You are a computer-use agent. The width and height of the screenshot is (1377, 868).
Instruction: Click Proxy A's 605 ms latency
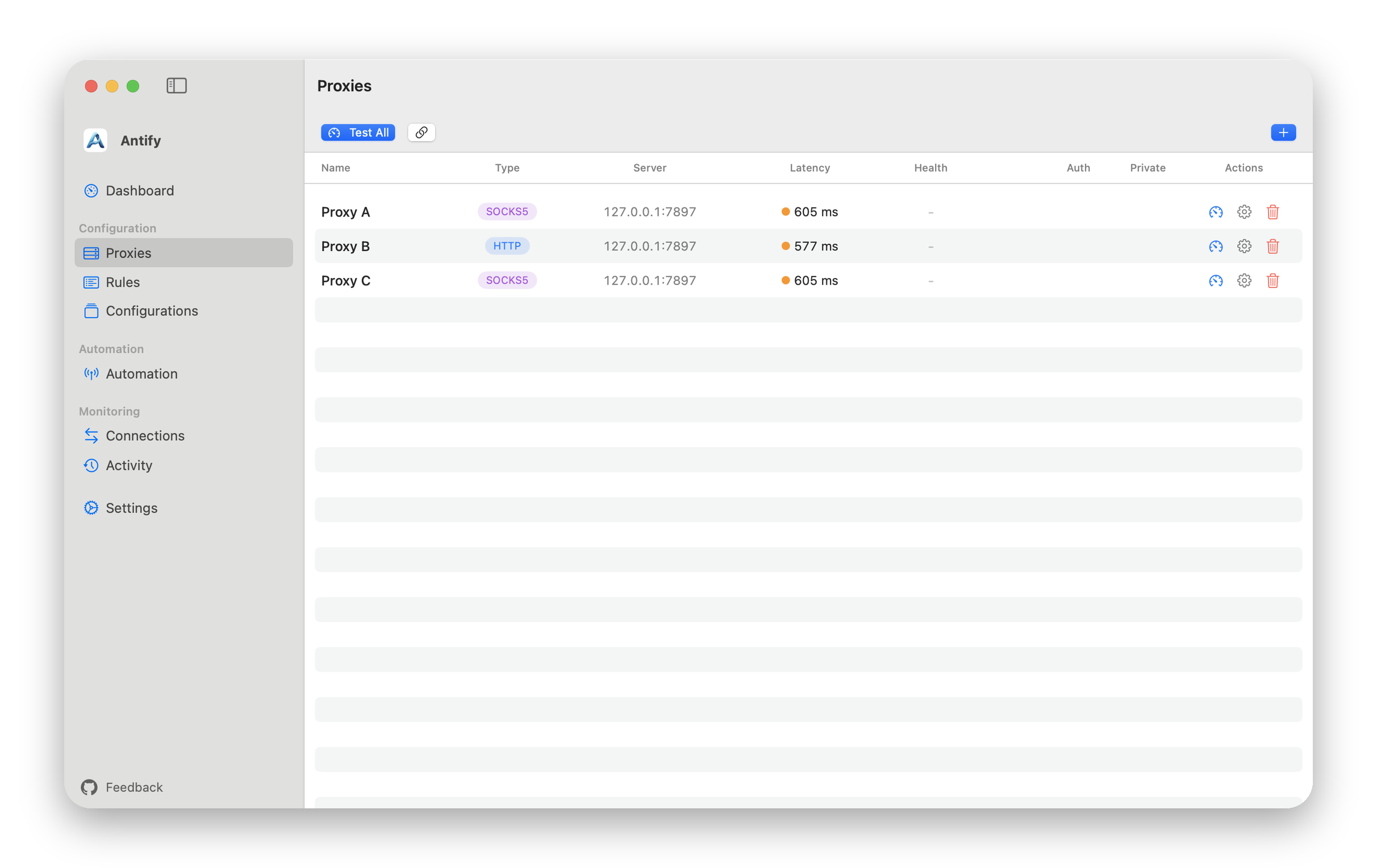815,212
